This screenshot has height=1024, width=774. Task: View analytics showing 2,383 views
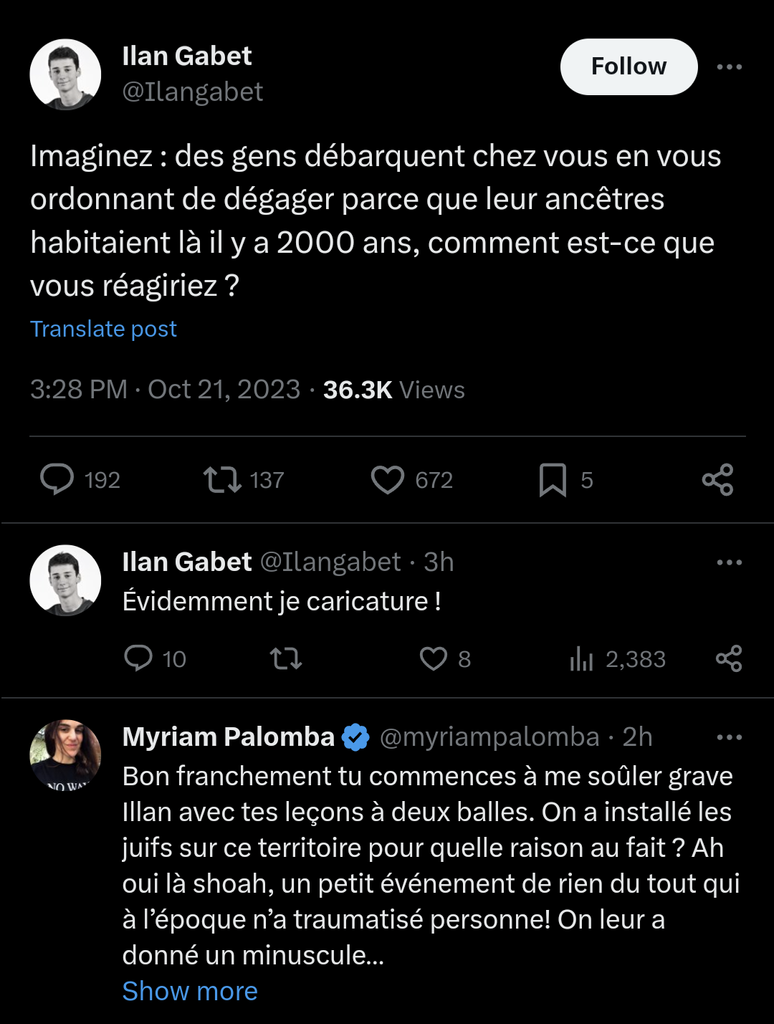(581, 659)
